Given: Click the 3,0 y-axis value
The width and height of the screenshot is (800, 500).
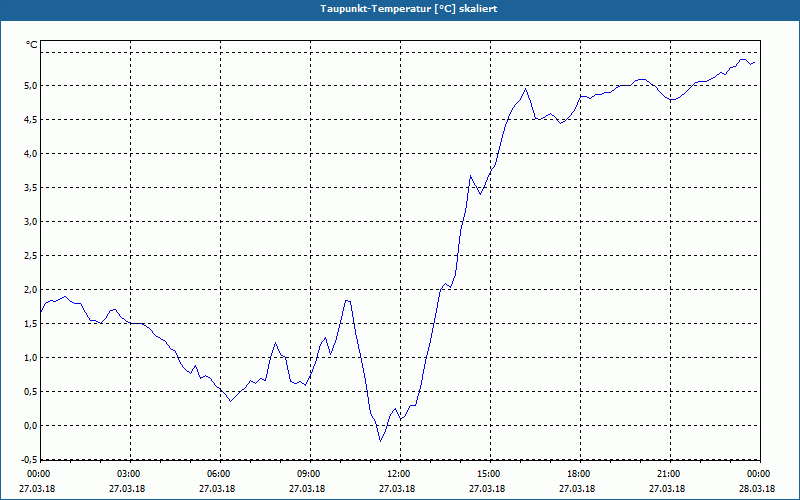Looking at the screenshot, I should tap(31, 221).
